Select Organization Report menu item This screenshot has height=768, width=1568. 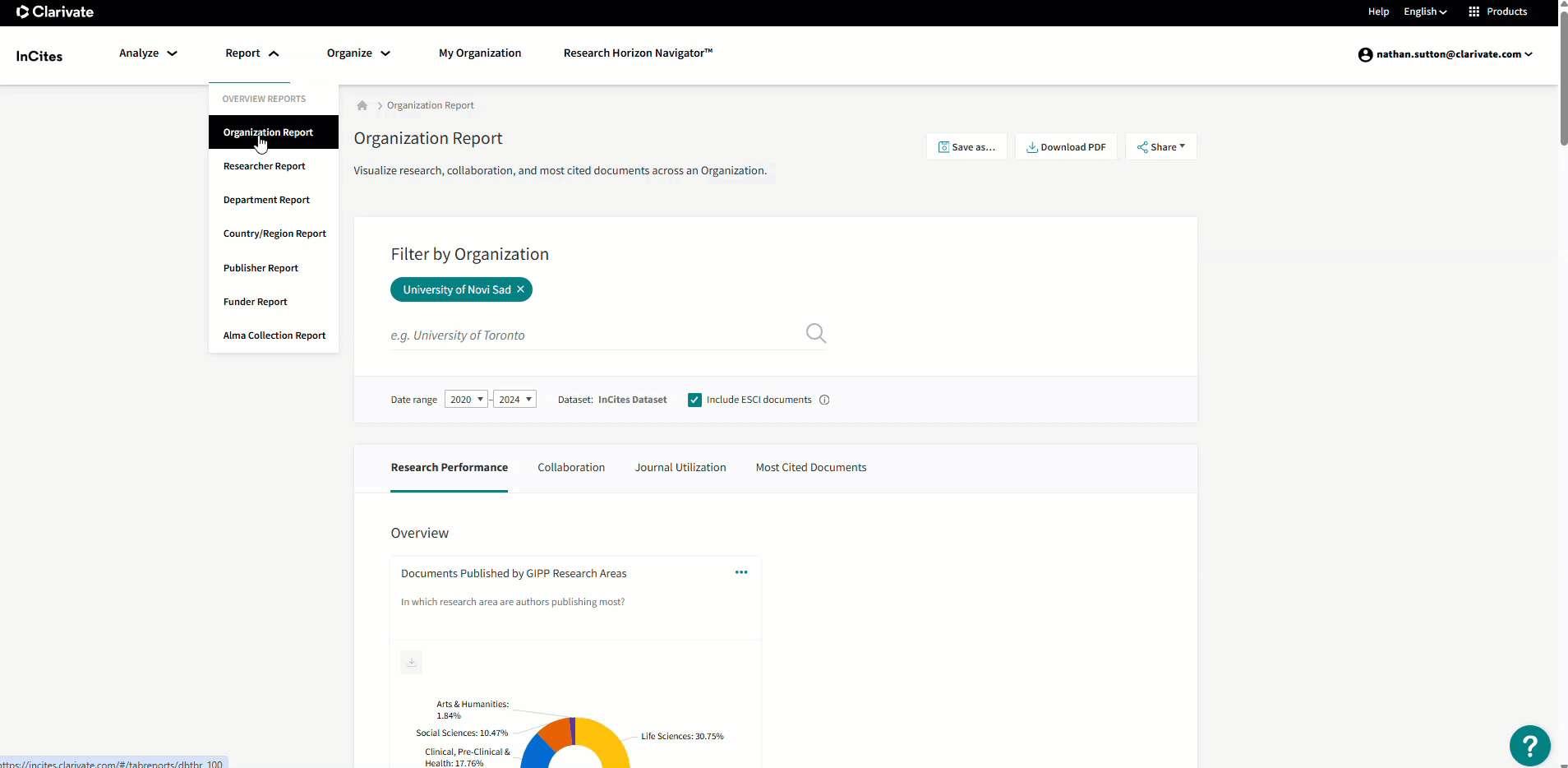(x=274, y=132)
